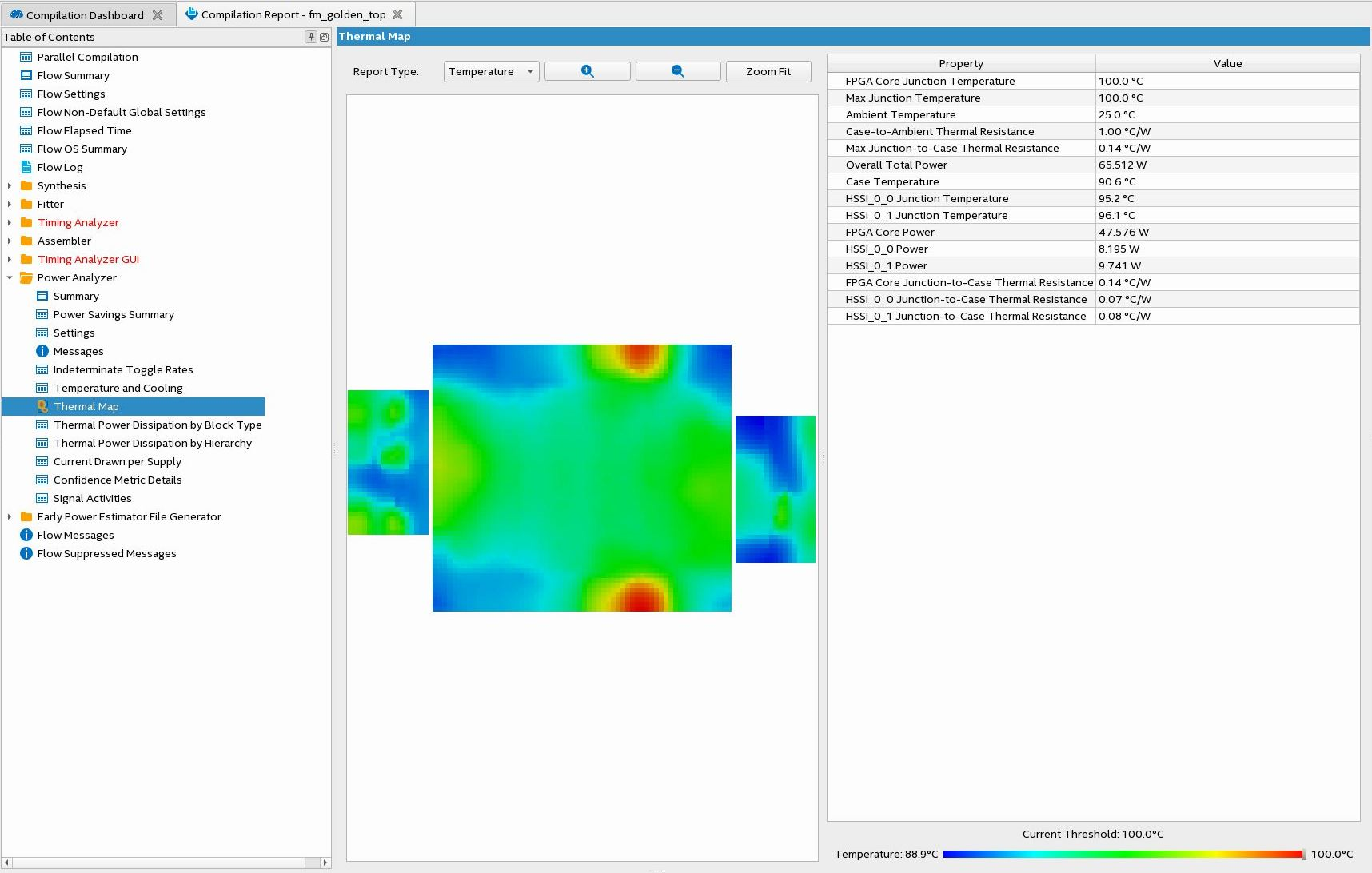Open Thermal Power Dissipation by Block Type

(x=158, y=425)
